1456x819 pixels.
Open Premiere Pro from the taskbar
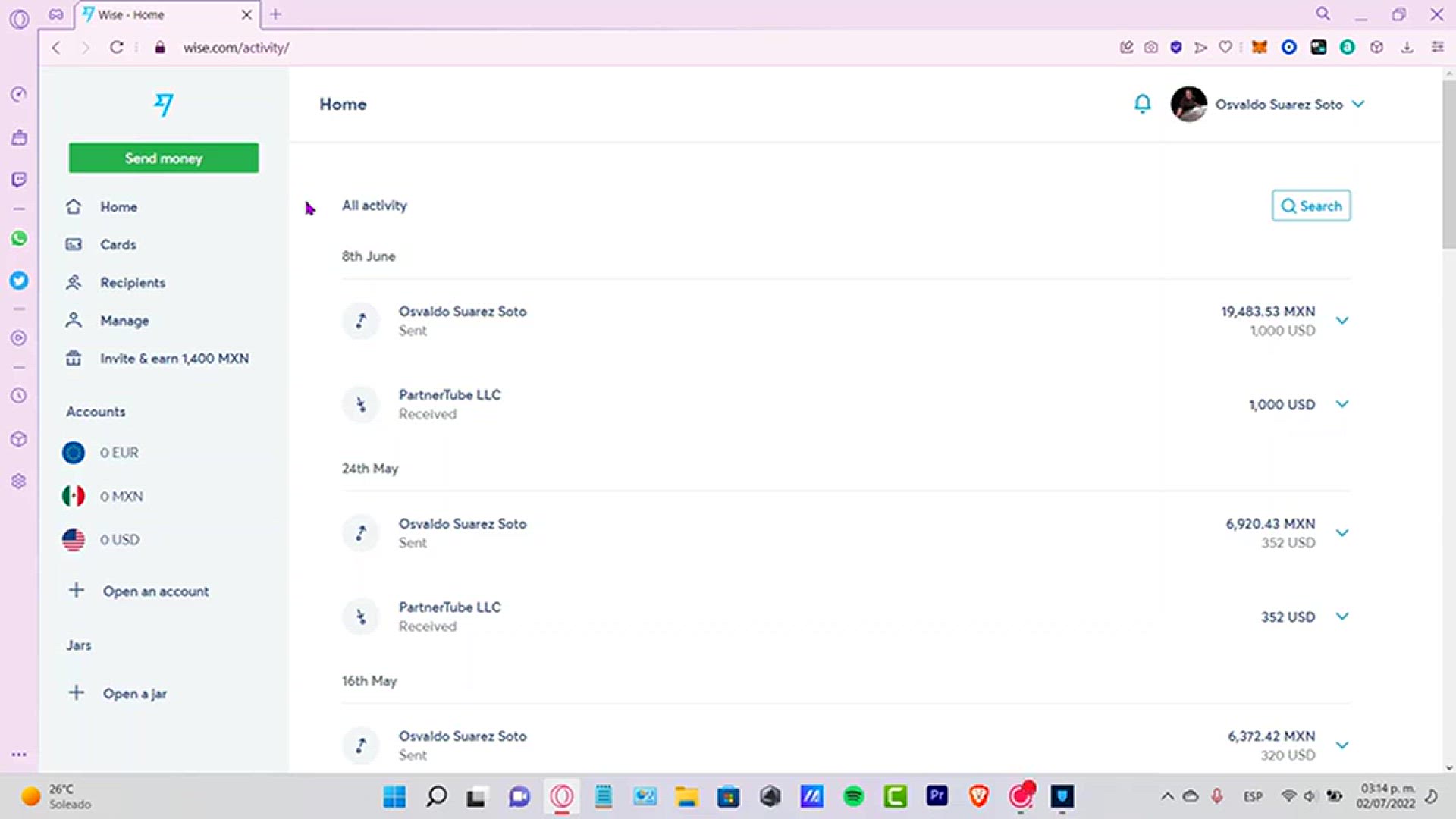(937, 795)
